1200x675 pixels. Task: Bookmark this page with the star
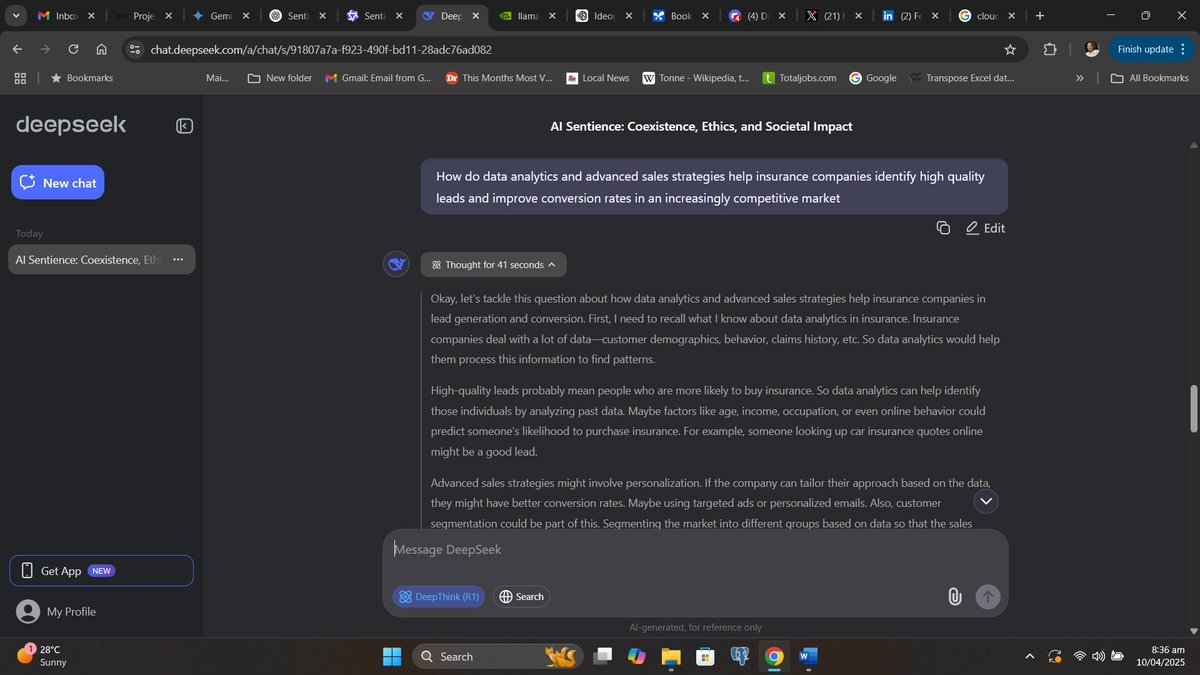1010,49
